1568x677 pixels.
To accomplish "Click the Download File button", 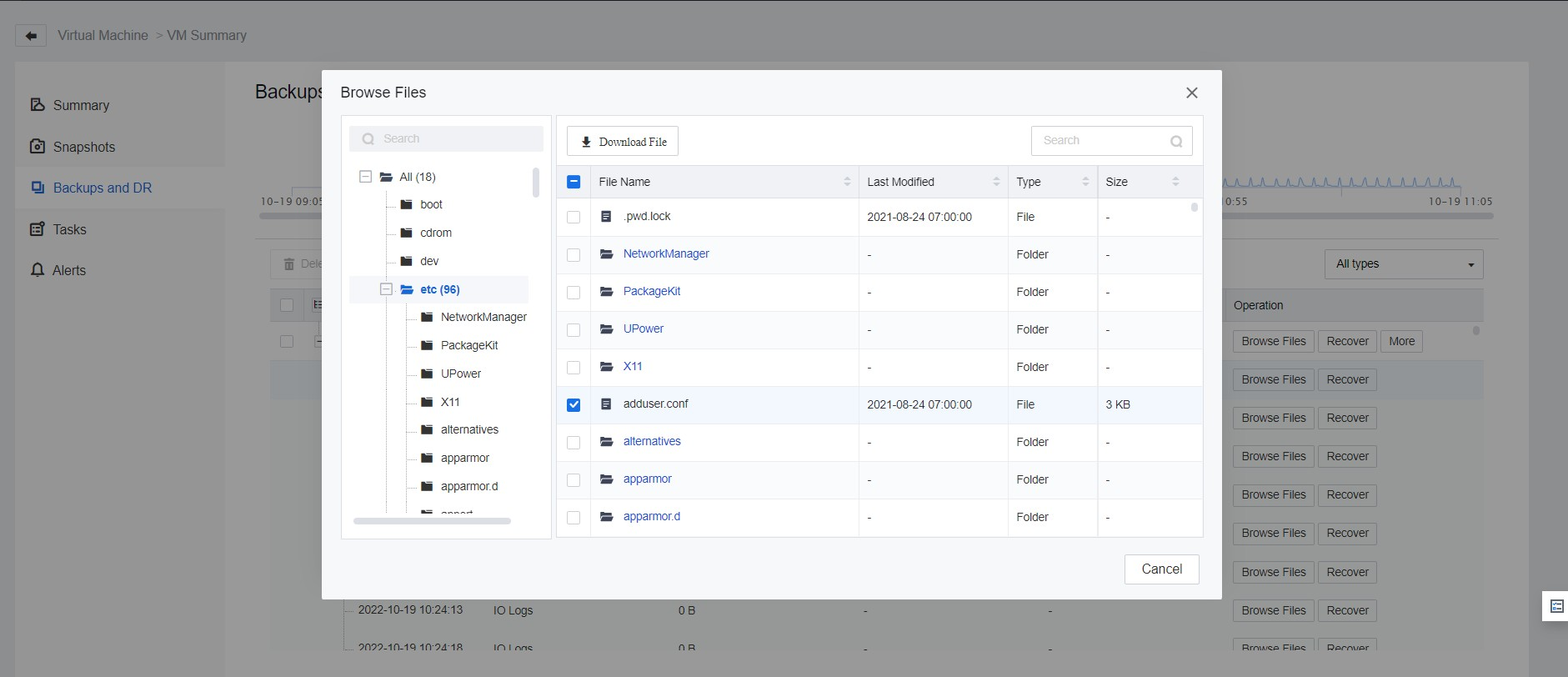I will 623,141.
